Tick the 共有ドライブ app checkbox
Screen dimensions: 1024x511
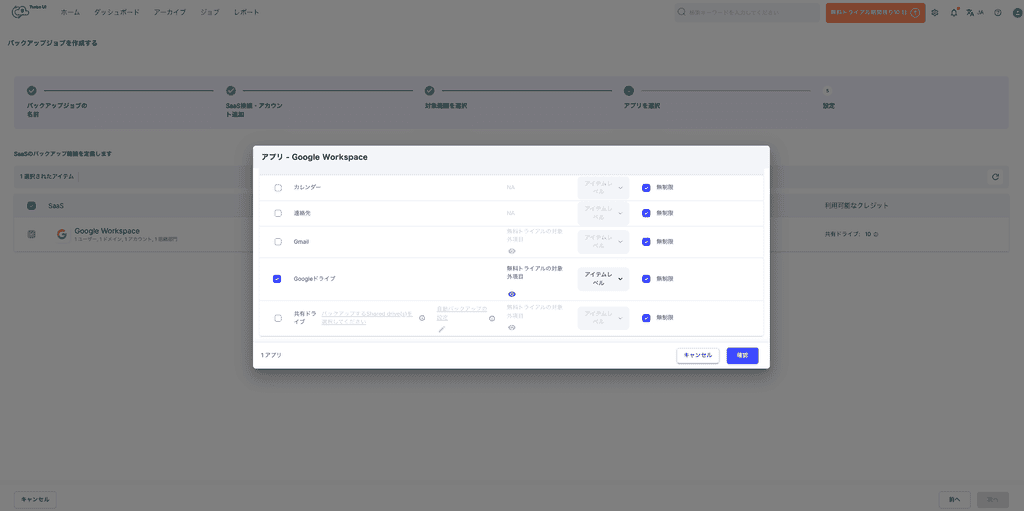pyautogui.click(x=278, y=318)
